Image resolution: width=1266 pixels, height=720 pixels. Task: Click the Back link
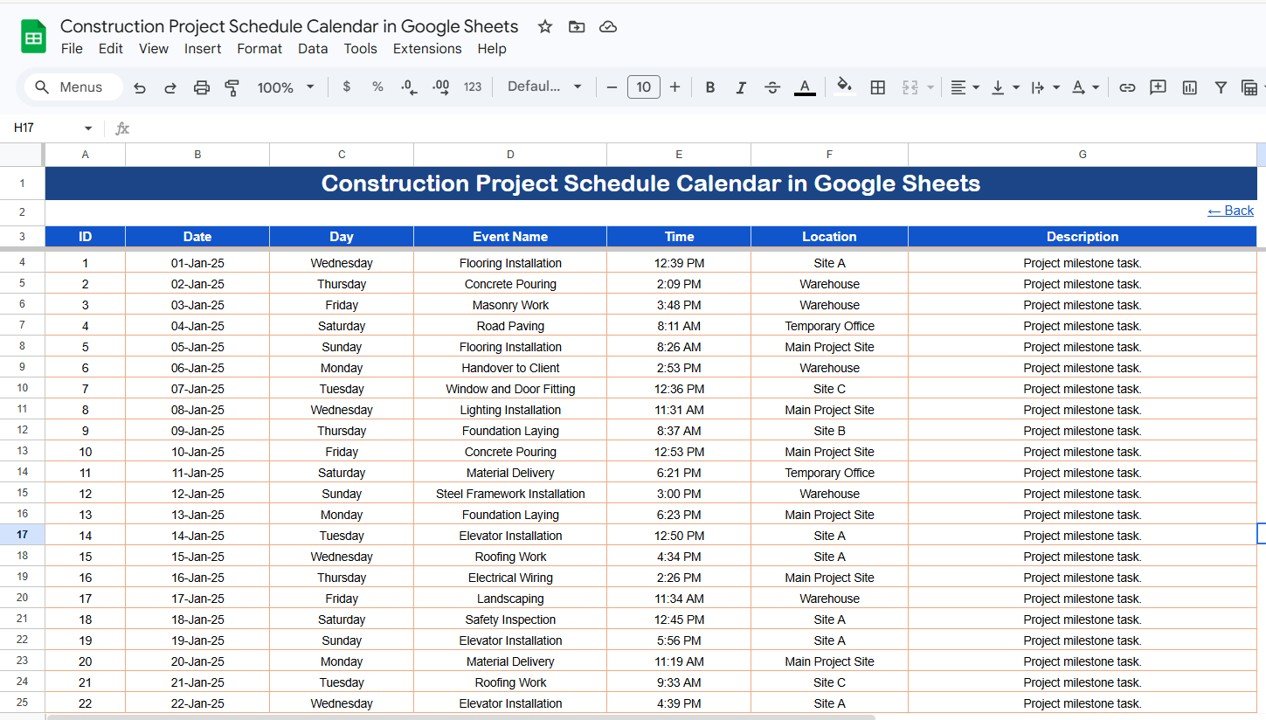1229,210
